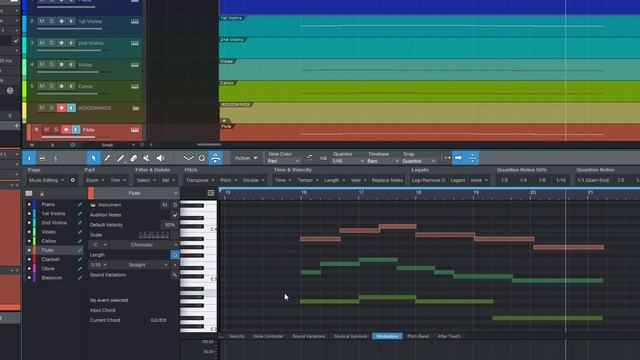
Task: Open the Transpose dropdown under Pitch
Action: point(200,180)
